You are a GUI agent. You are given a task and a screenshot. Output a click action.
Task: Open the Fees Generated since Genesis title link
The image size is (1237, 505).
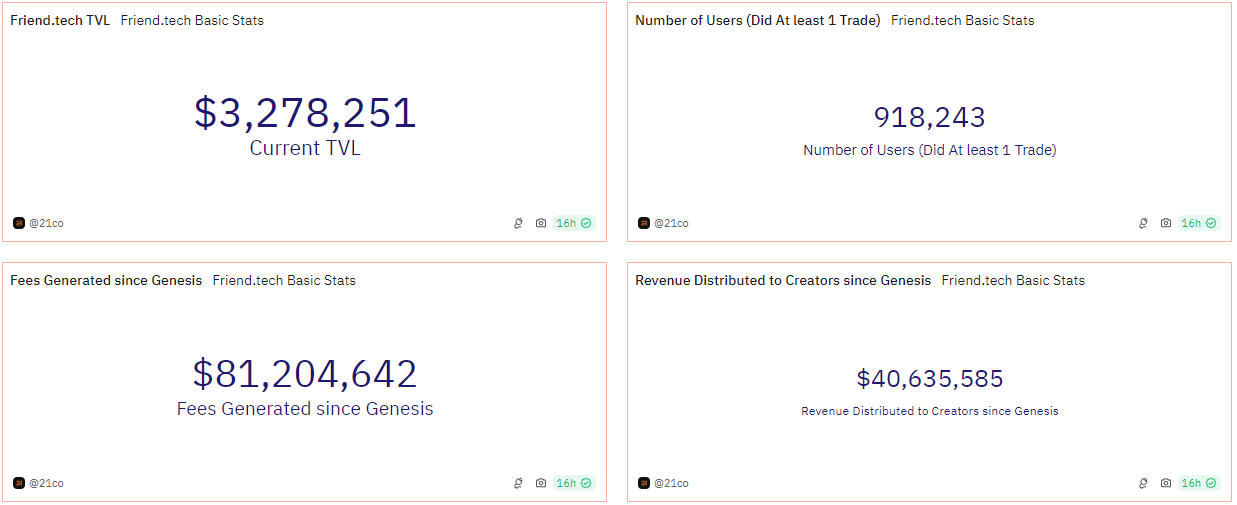point(106,280)
